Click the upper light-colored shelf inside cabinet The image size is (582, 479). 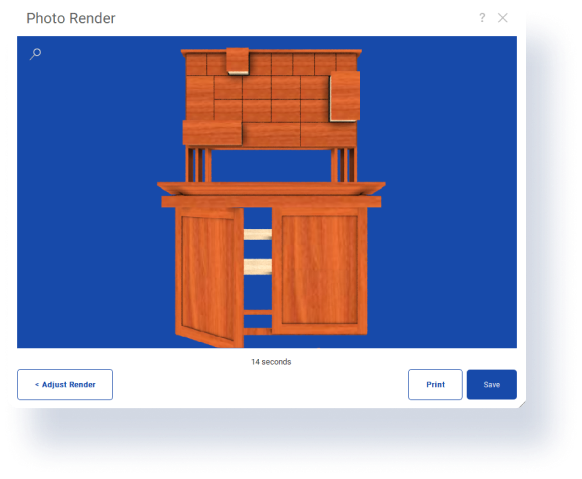point(258,234)
